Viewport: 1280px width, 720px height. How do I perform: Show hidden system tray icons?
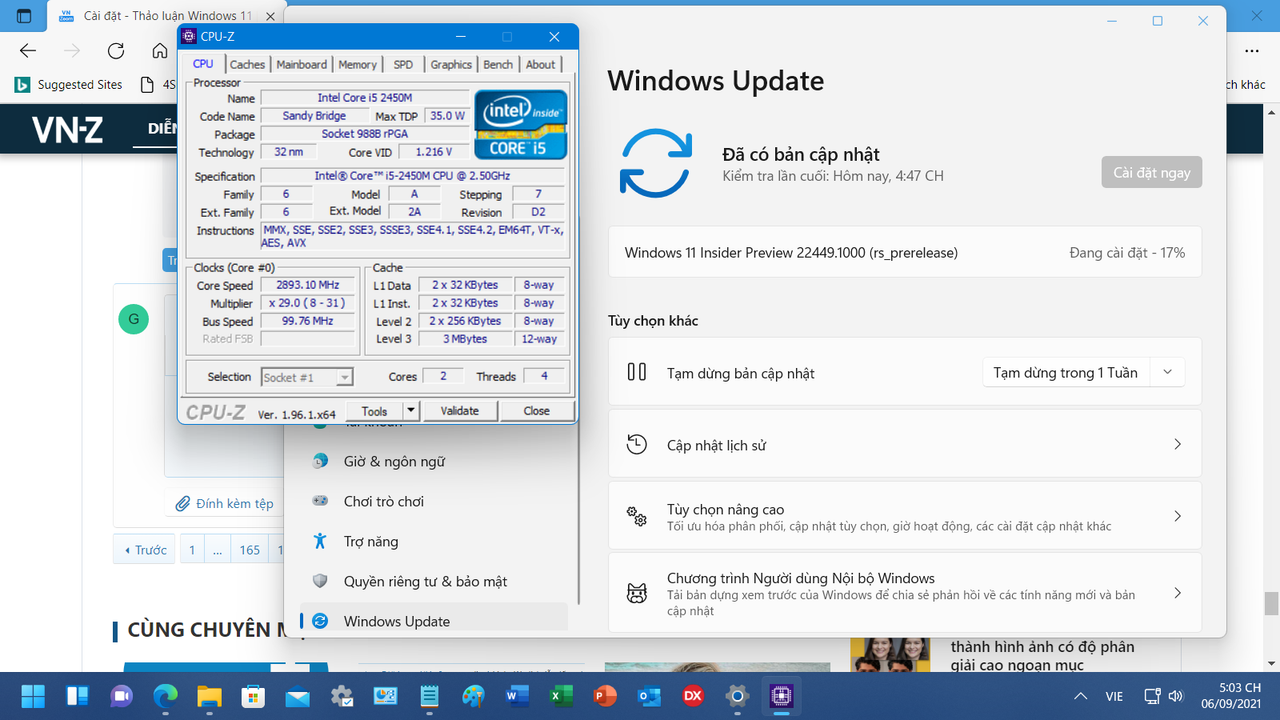[x=1080, y=696]
